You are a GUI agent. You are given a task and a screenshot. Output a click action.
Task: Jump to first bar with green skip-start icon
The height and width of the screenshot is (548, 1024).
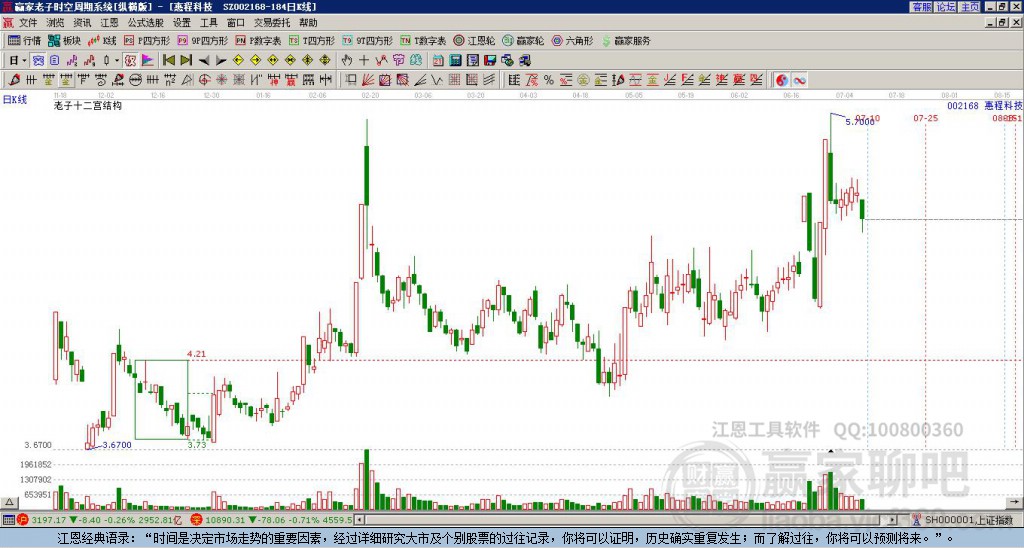tap(168, 61)
